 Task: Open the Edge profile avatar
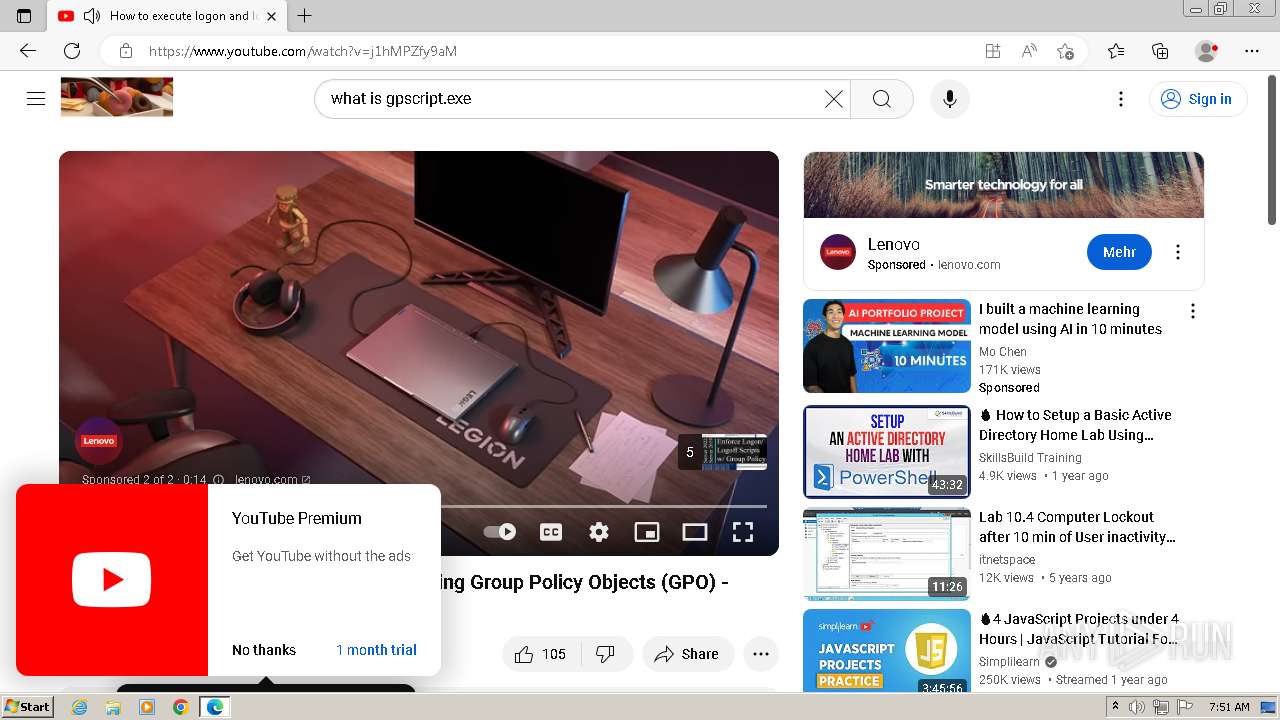click(x=1207, y=51)
